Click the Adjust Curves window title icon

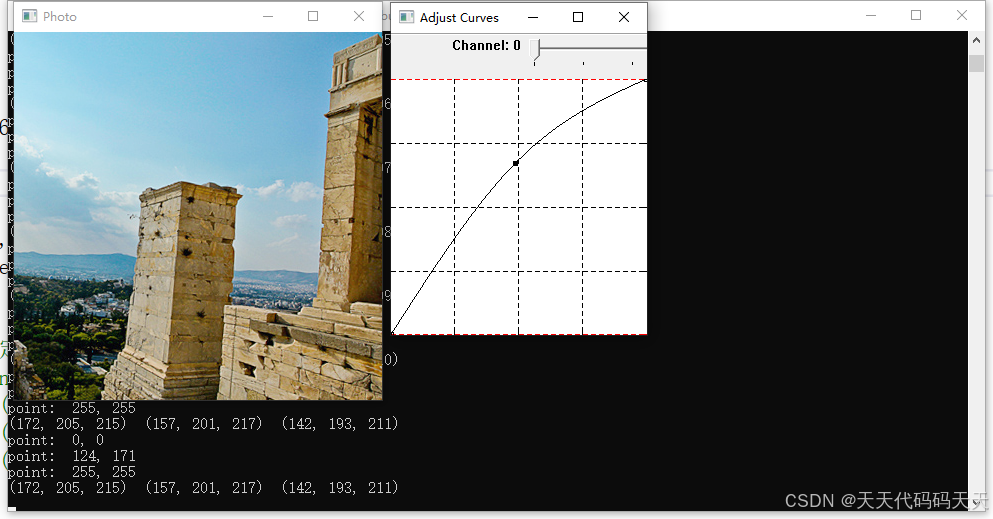click(x=407, y=17)
